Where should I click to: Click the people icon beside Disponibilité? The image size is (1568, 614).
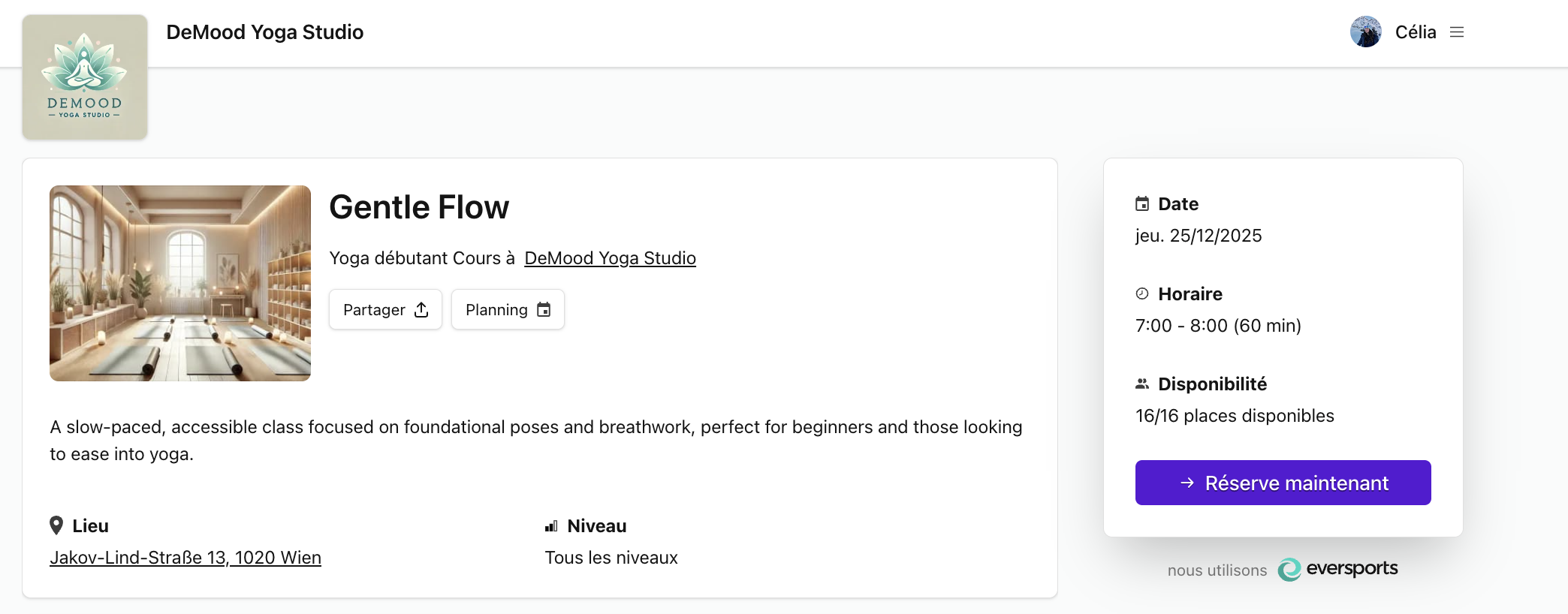point(1142,384)
